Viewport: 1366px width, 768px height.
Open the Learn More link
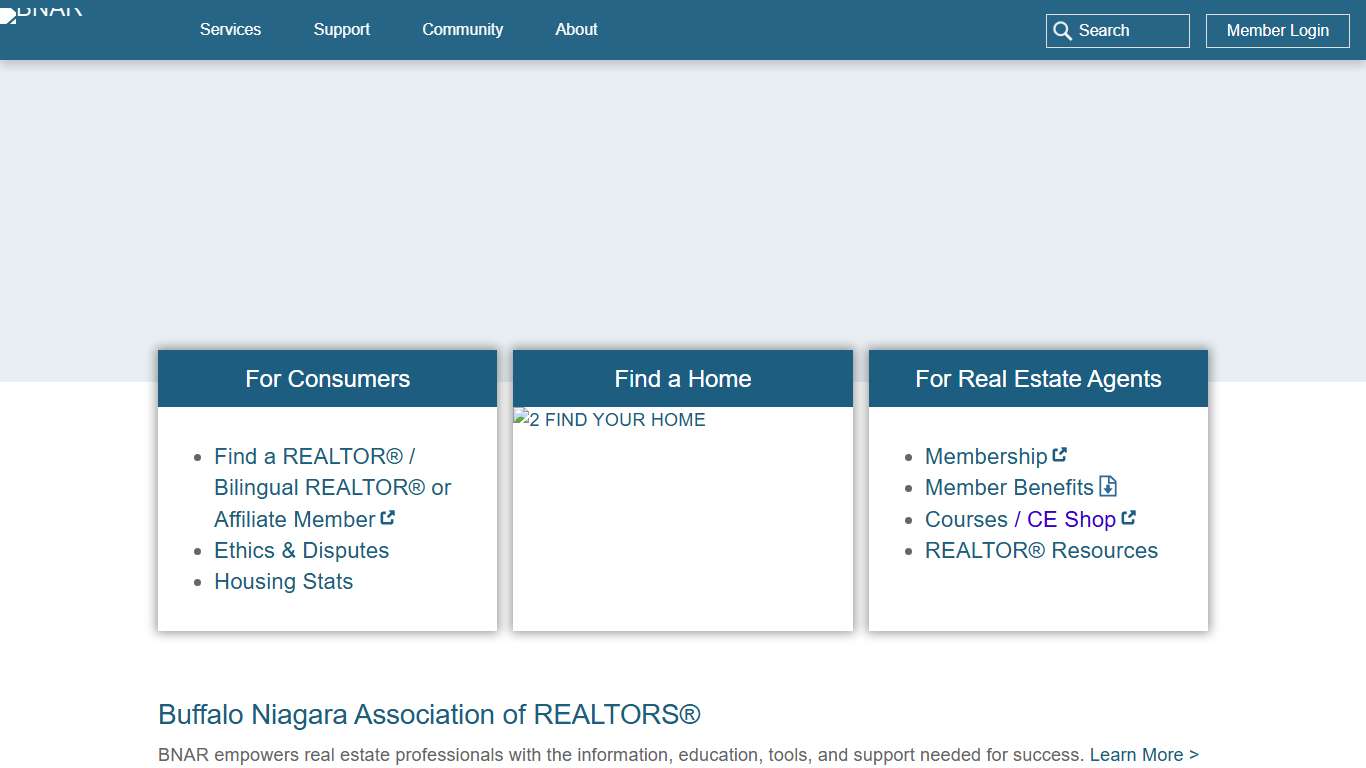pyautogui.click(x=1143, y=754)
